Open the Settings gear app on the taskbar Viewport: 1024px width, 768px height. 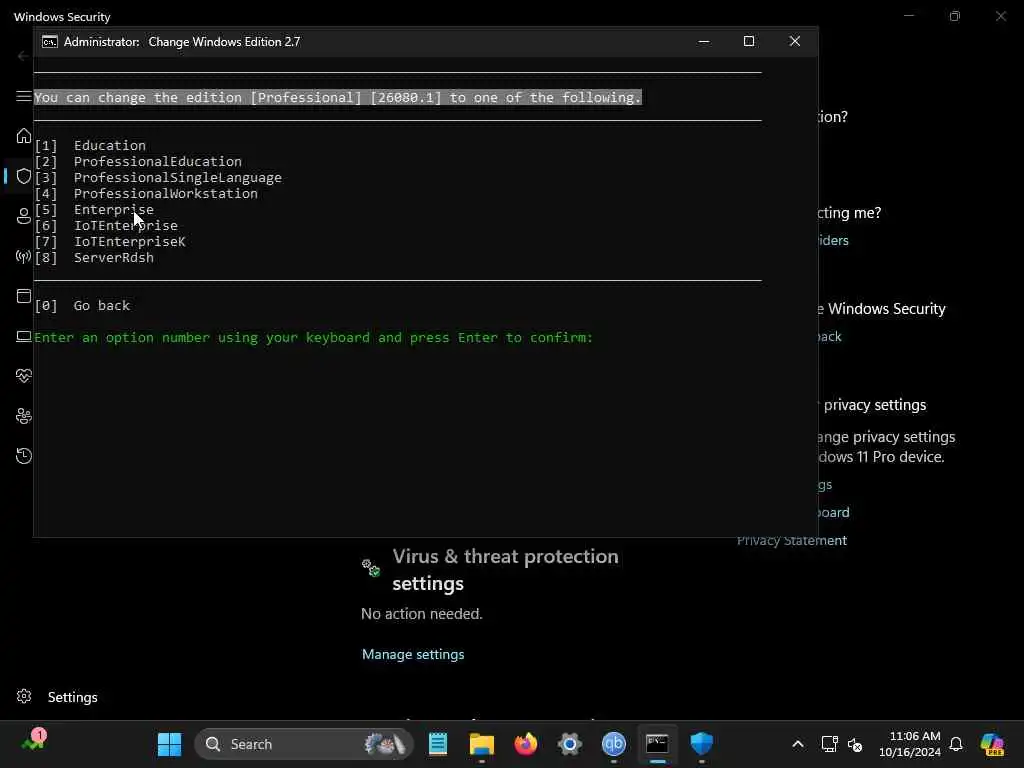coord(569,744)
